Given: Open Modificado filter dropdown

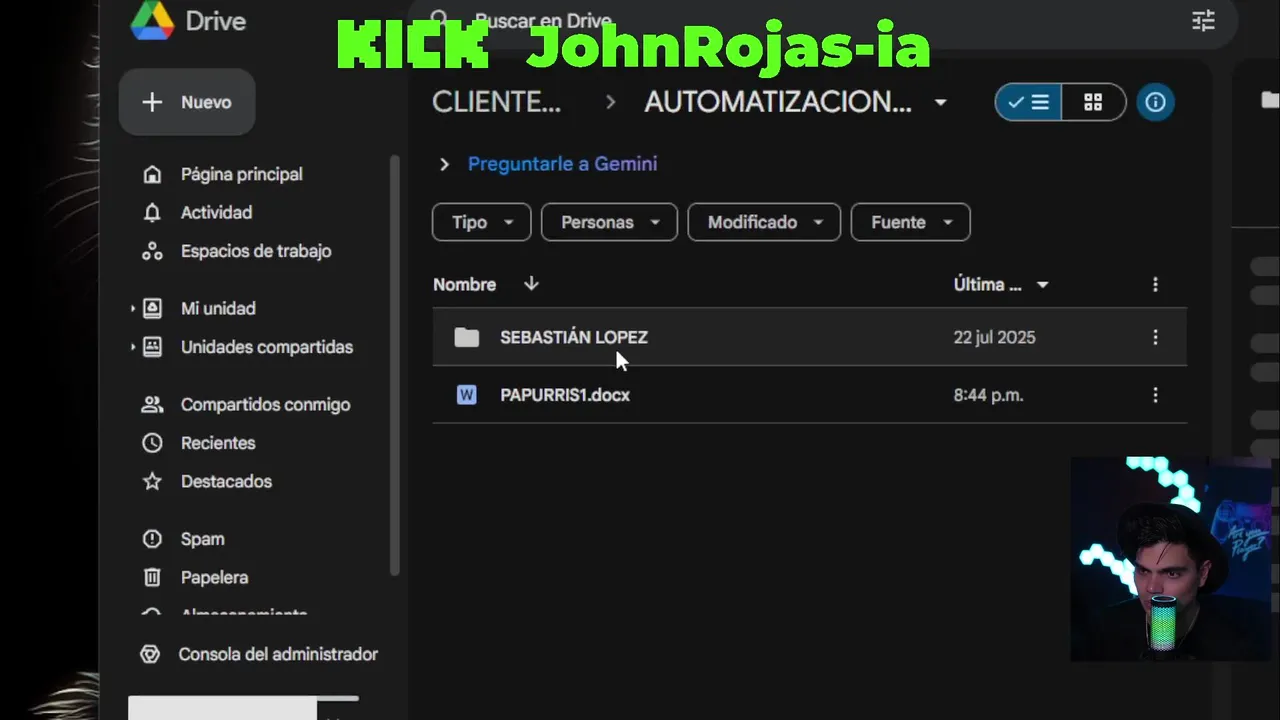Looking at the screenshot, I should (x=766, y=222).
